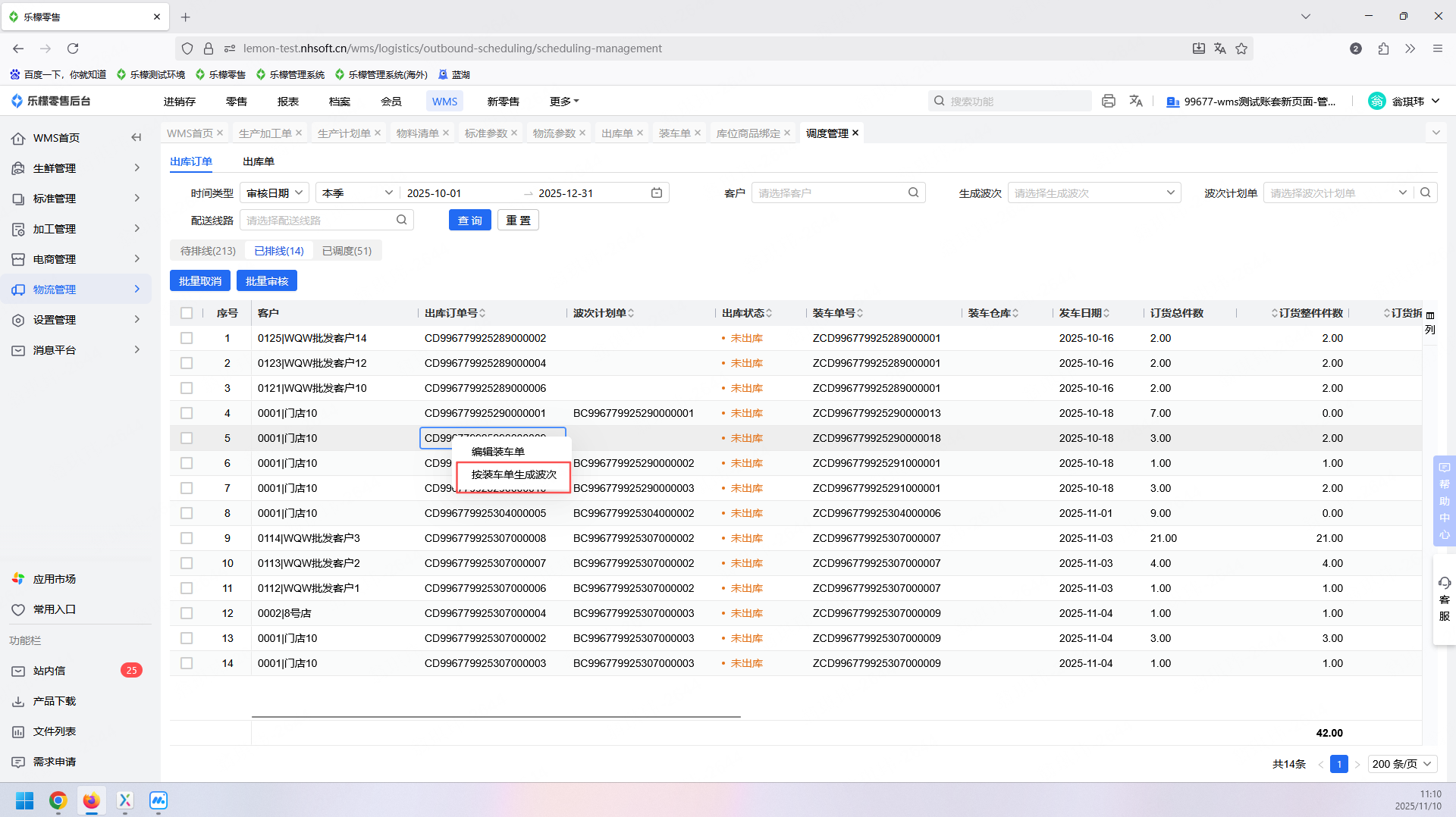Tick the checkbox for row 9
This screenshot has width=1456, height=817.
[x=187, y=538]
